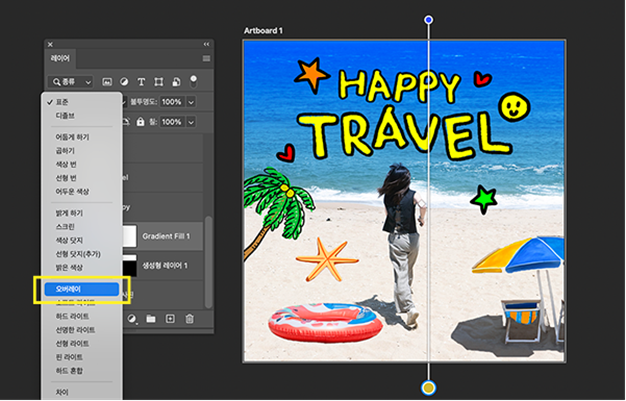Filter layers by shape layer icon
The height and width of the screenshot is (401, 626).
(x=159, y=81)
